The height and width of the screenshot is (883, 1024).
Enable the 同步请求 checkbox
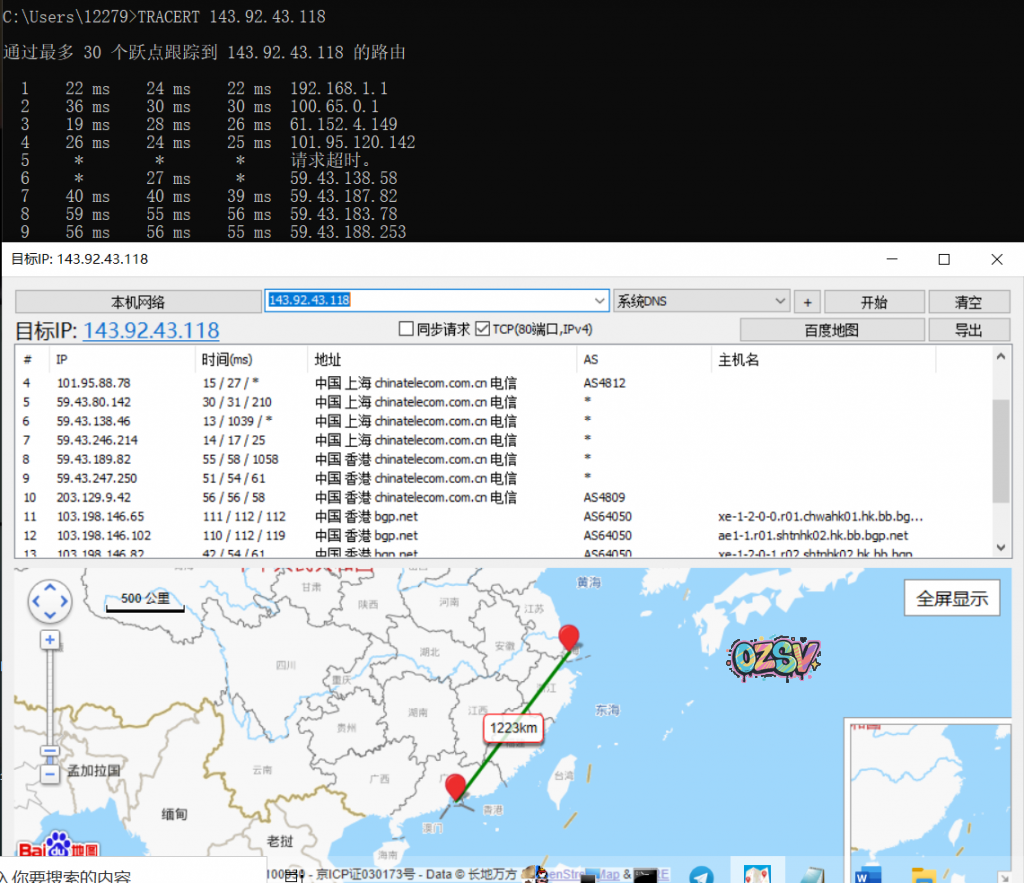coord(406,329)
